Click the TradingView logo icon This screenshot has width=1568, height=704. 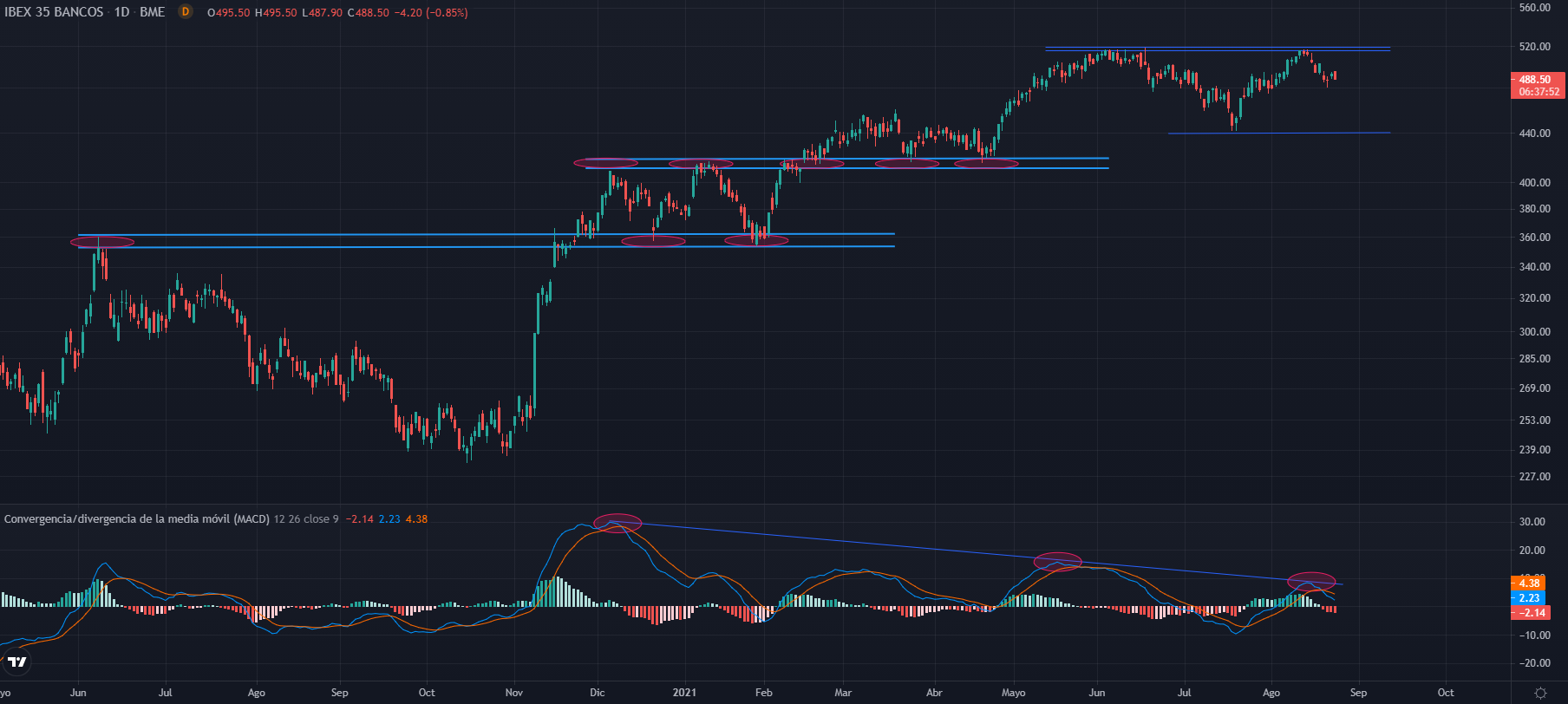pyautogui.click(x=16, y=662)
